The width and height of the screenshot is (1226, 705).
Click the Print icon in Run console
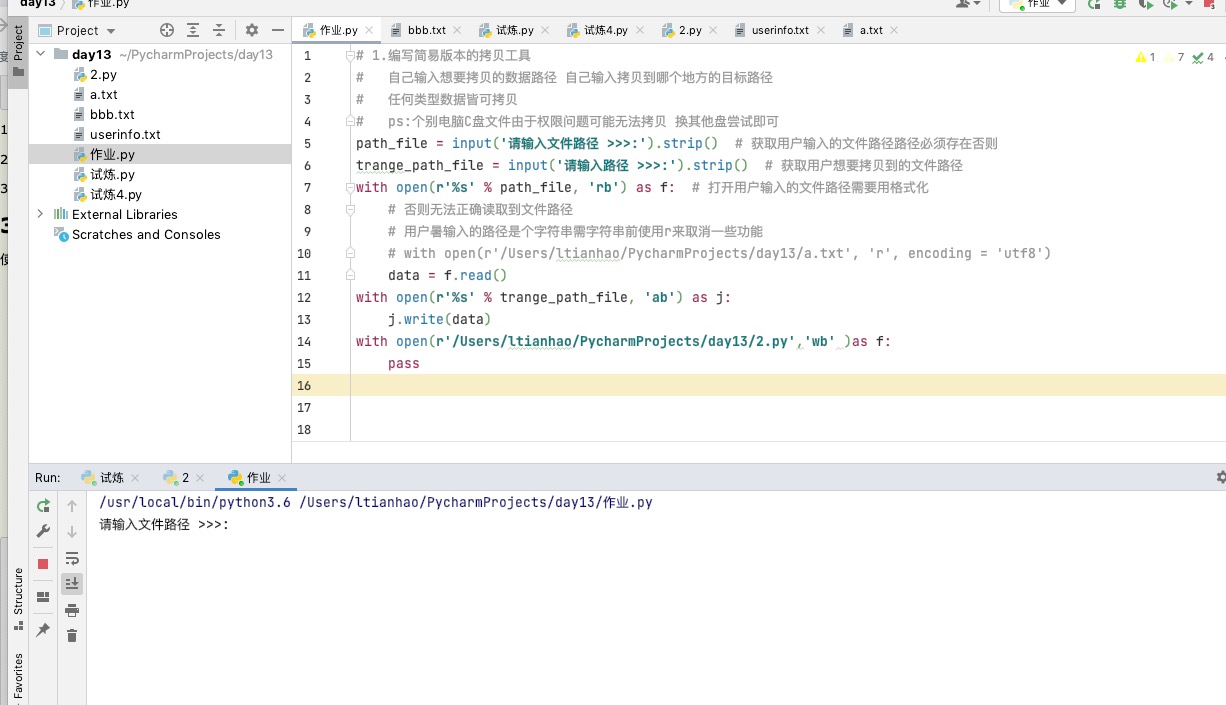coord(72,610)
